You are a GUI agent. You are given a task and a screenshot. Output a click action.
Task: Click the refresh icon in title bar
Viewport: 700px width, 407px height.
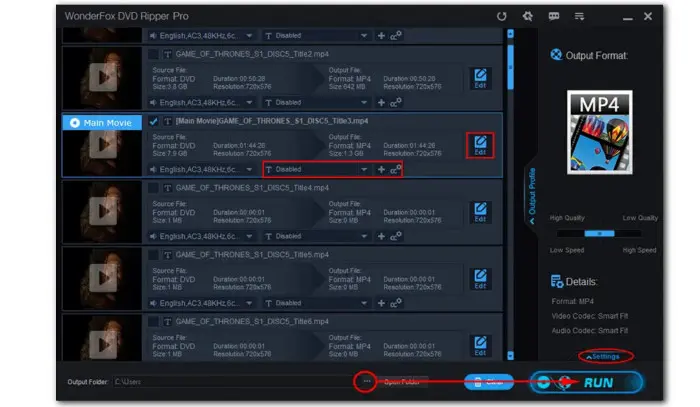point(501,17)
